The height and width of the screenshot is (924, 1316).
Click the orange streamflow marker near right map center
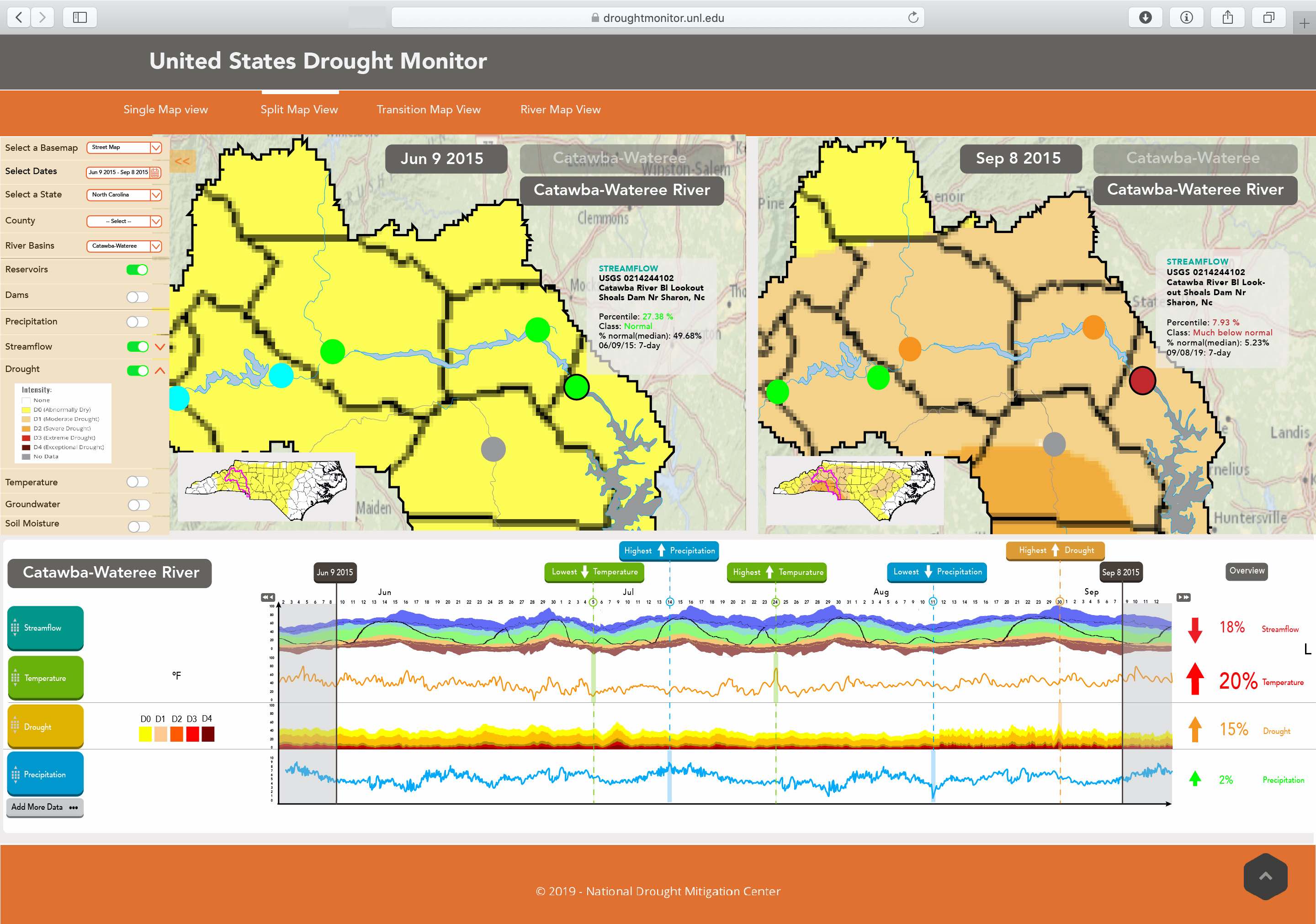tap(910, 349)
